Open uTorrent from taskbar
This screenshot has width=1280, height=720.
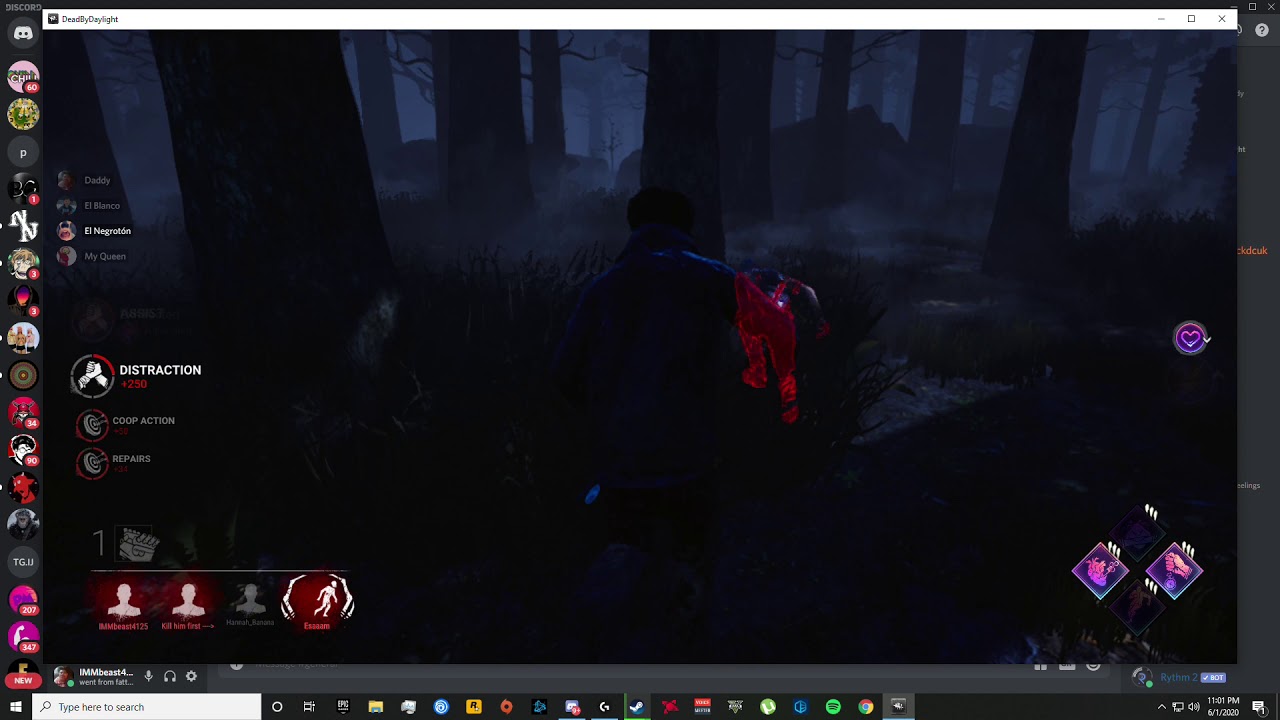[768, 707]
